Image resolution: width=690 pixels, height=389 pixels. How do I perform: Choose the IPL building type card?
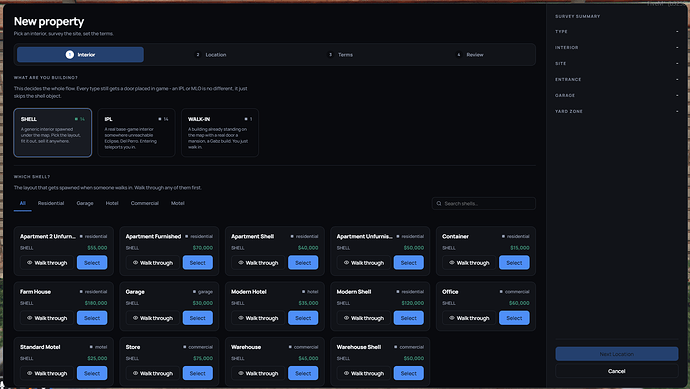(136, 132)
